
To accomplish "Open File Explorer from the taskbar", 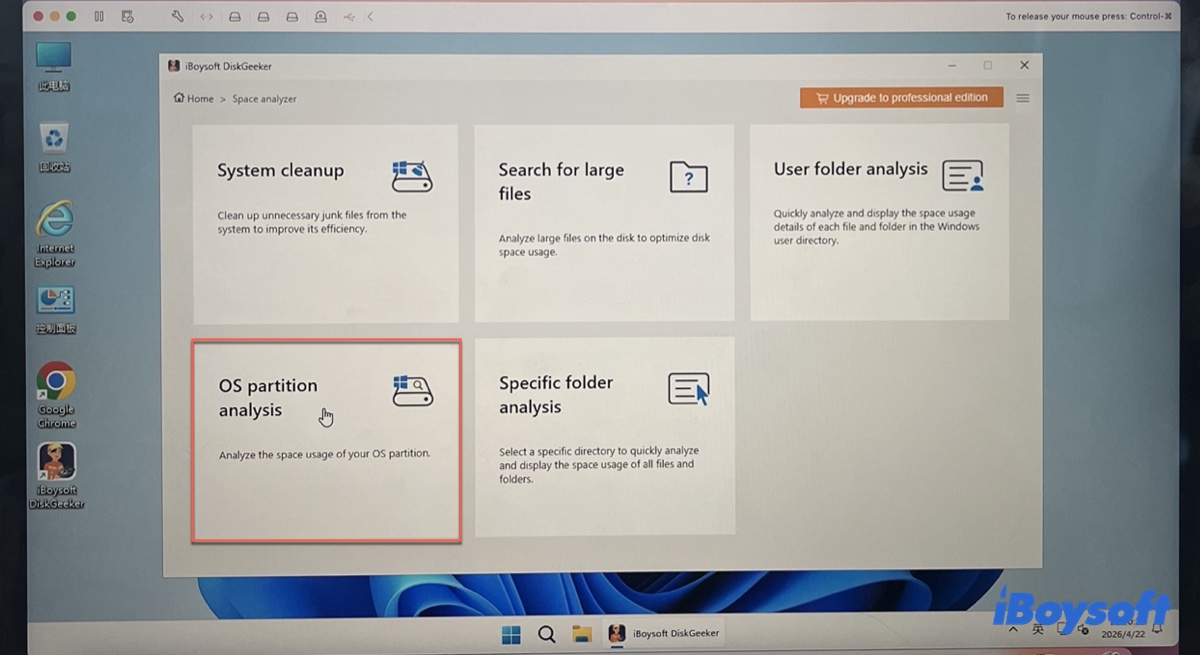I will (x=581, y=634).
